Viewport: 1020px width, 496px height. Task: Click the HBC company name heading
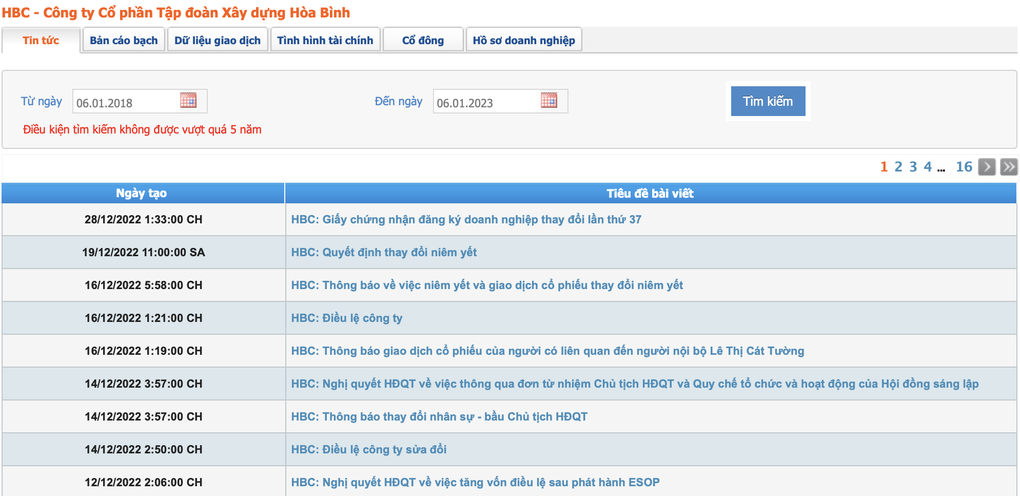tap(175, 12)
